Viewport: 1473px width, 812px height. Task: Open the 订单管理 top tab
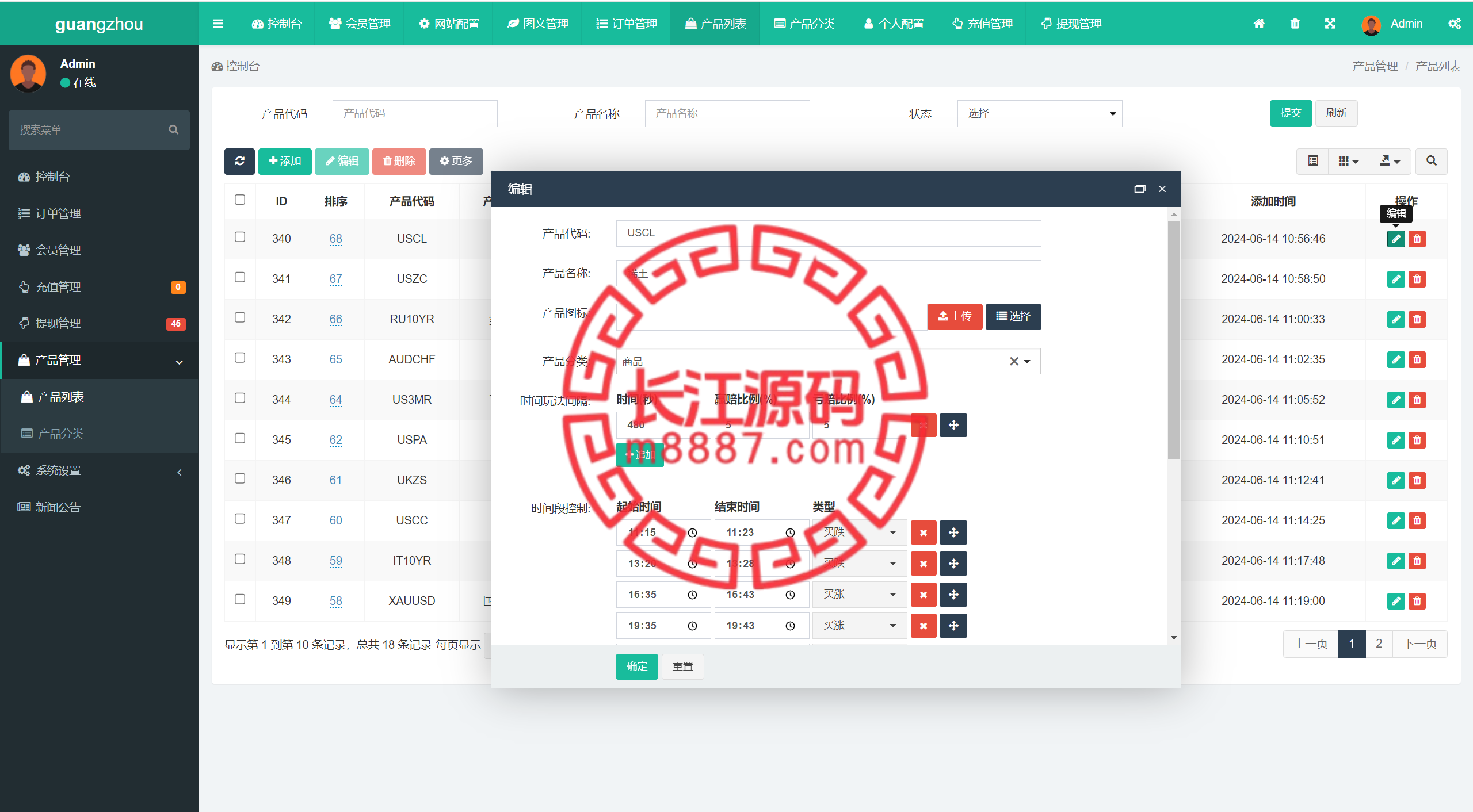[x=627, y=24]
